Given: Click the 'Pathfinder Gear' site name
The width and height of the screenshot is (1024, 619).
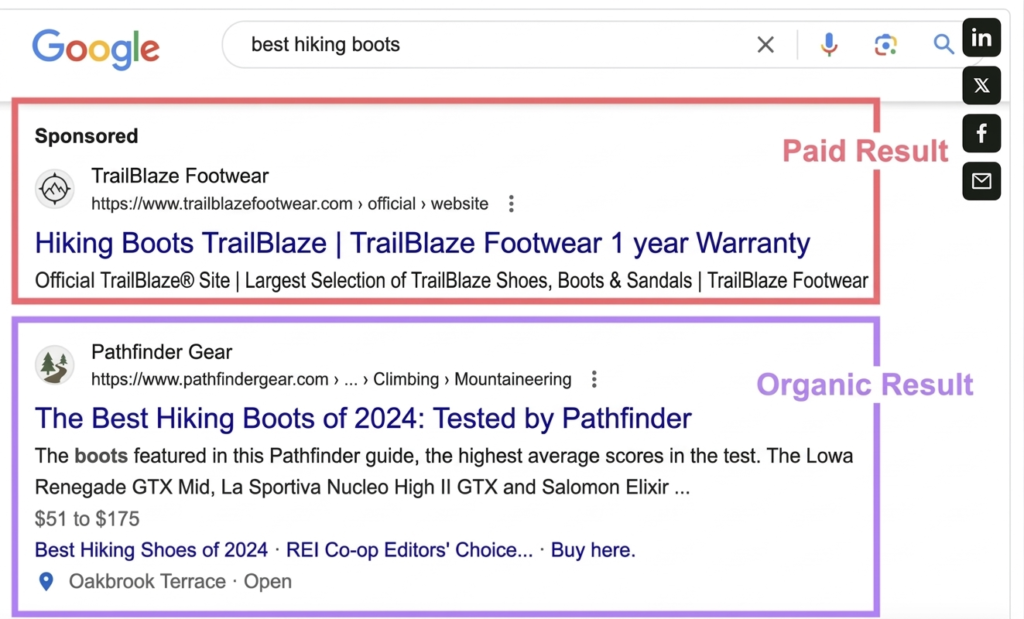Looking at the screenshot, I should [x=162, y=352].
